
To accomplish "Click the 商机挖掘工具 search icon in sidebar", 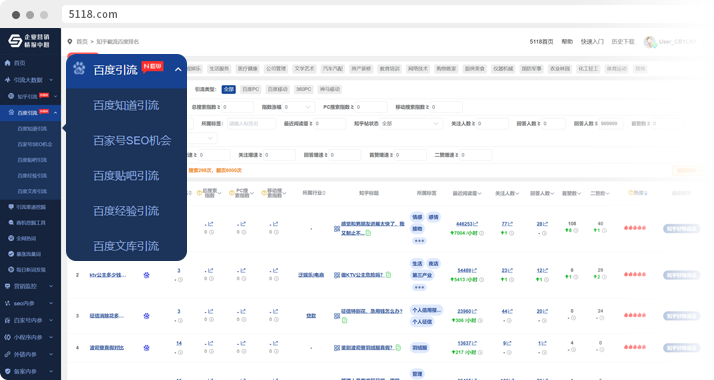I will (x=11, y=223).
